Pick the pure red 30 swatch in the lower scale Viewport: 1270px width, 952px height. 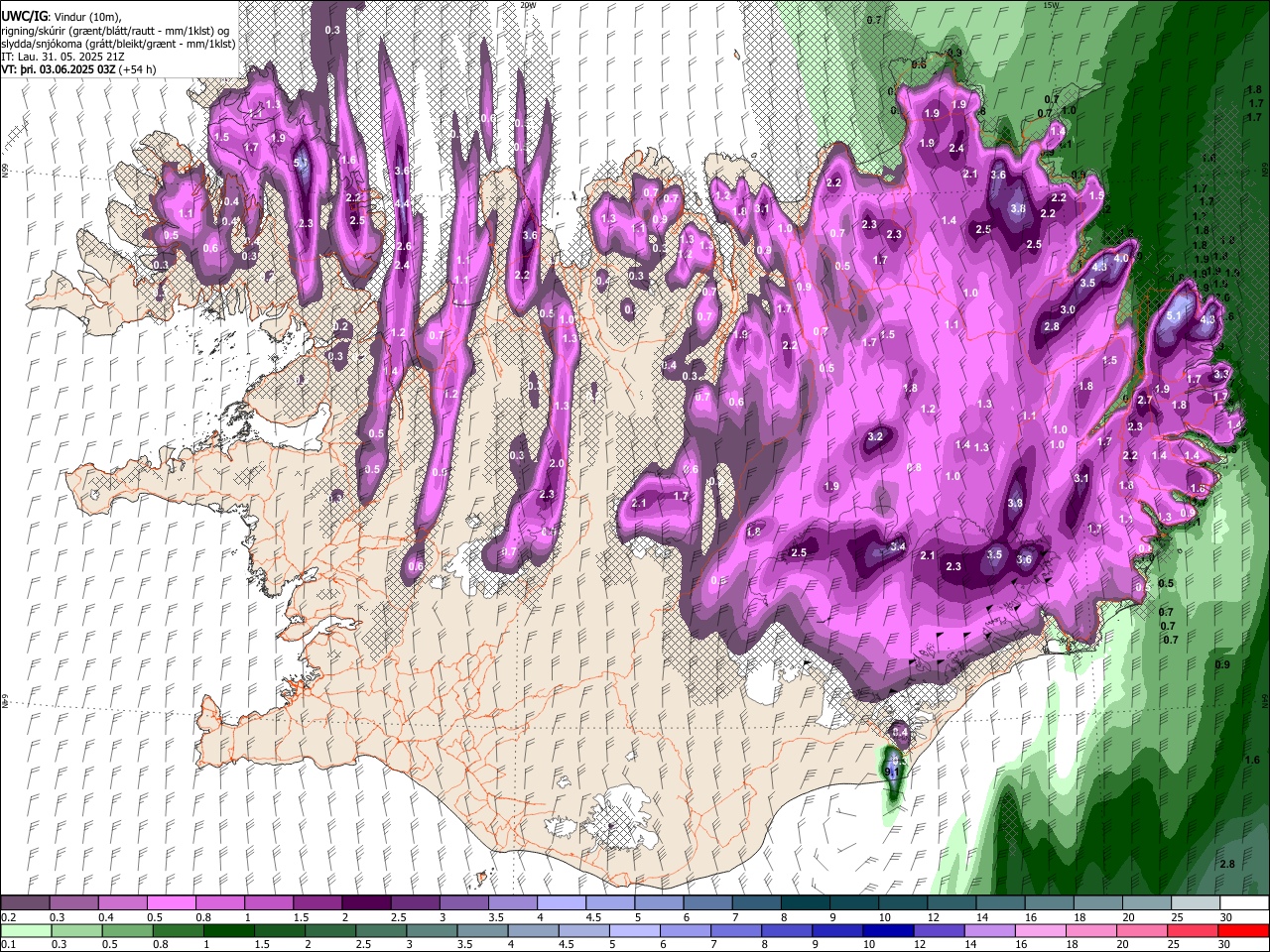point(1242,930)
